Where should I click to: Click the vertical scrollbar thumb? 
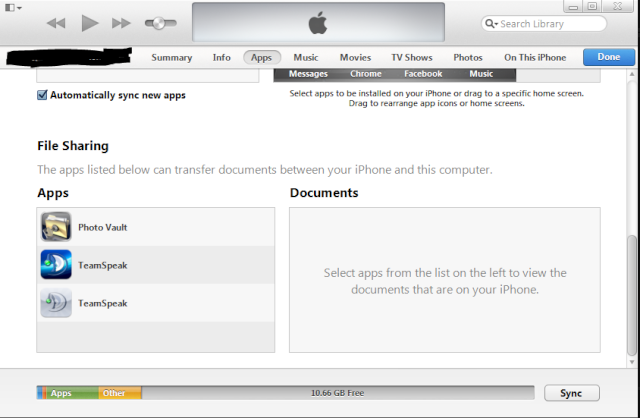click(x=632, y=295)
